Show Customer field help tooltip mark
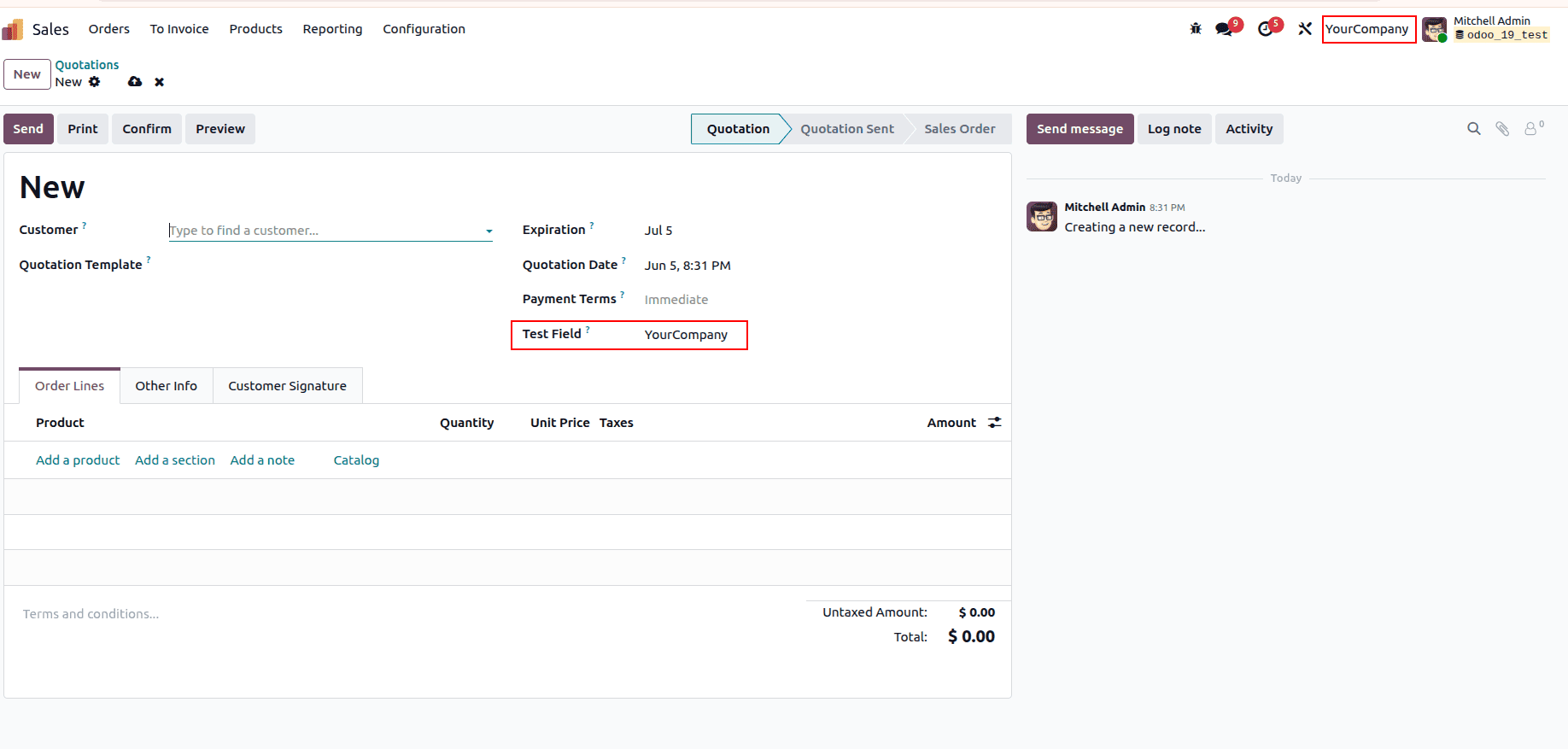Image resolution: width=1568 pixels, height=749 pixels. [x=84, y=225]
